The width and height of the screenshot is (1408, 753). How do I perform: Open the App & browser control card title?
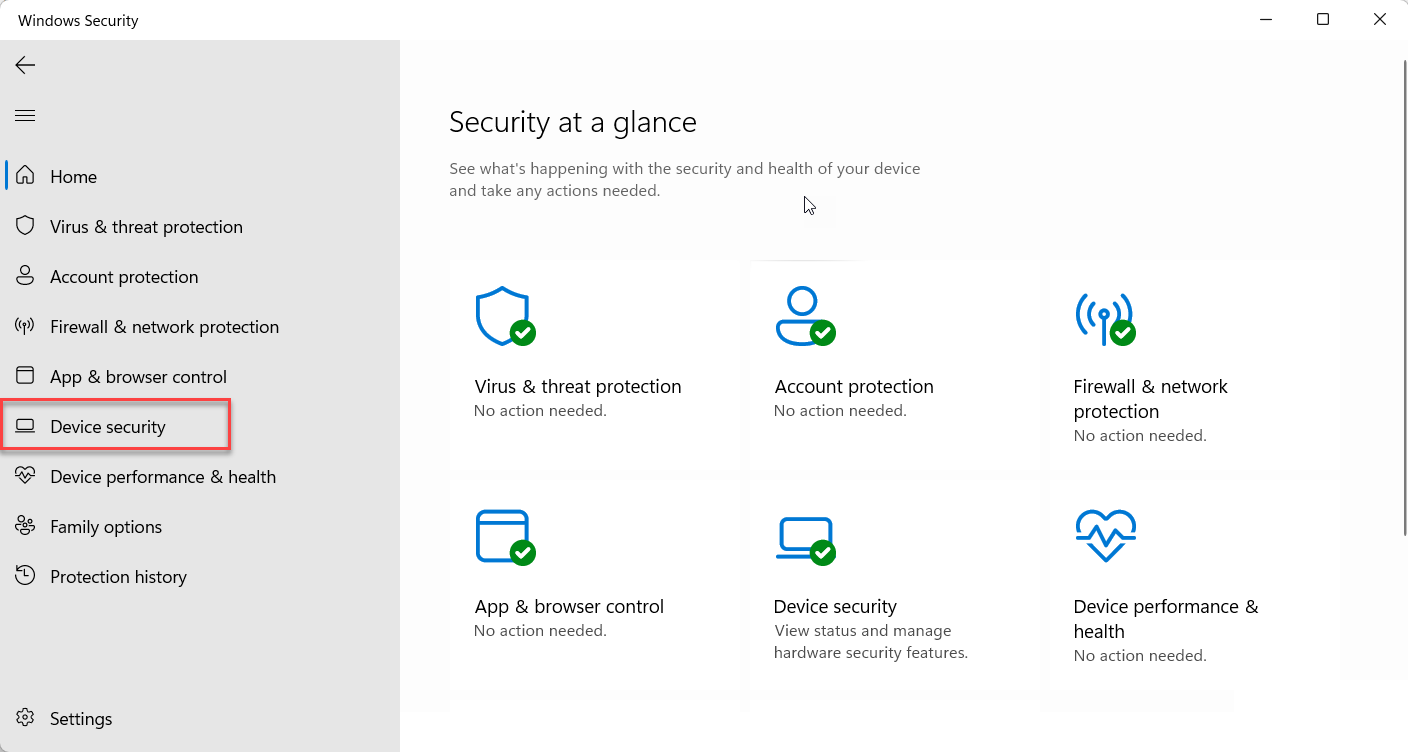pyautogui.click(x=569, y=607)
